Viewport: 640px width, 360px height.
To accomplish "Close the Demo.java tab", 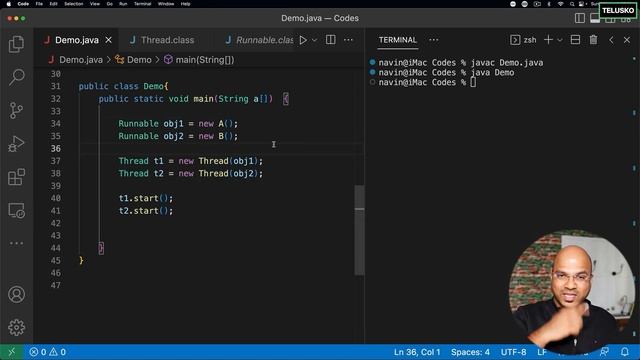I will 109,40.
